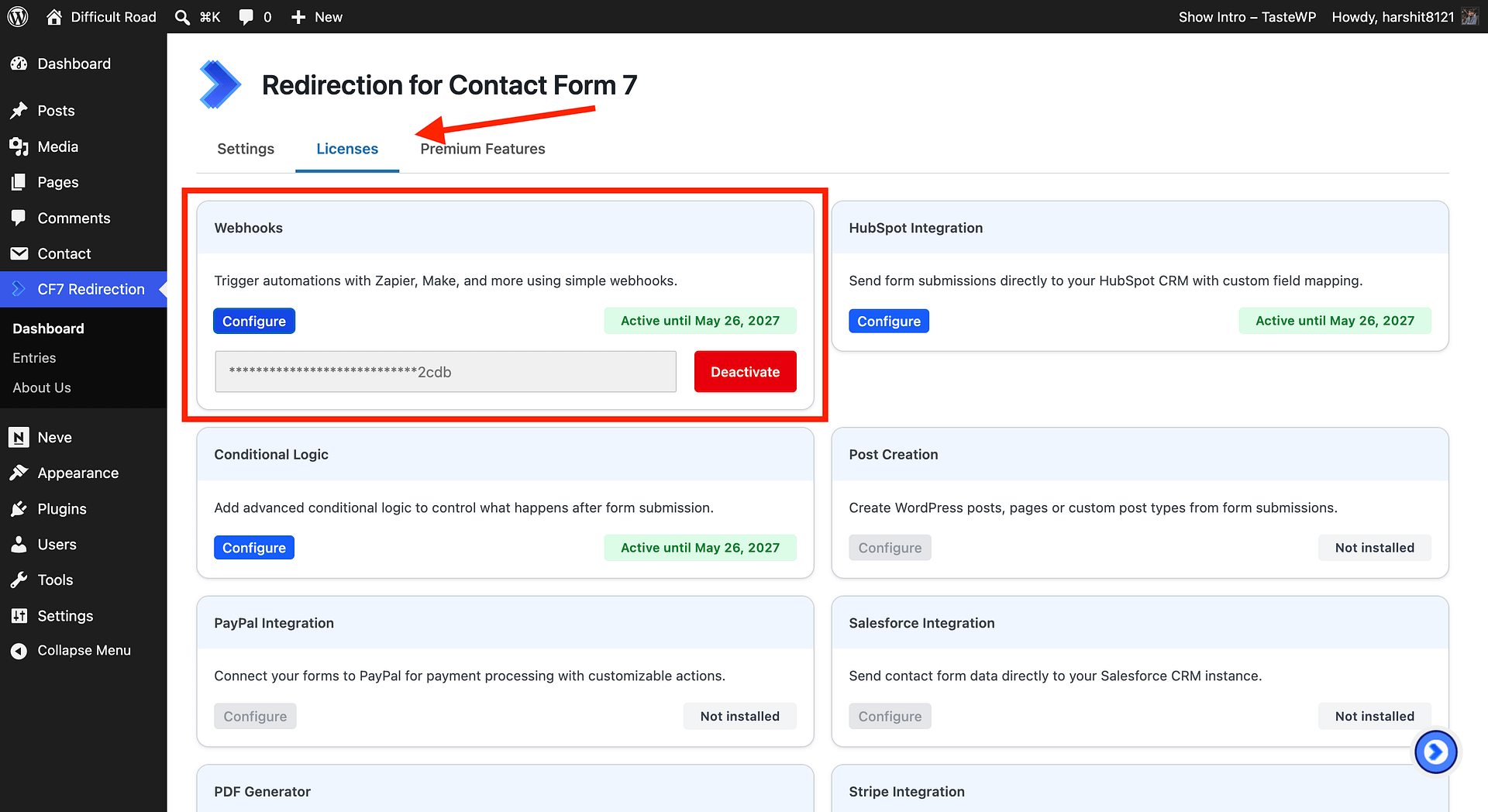Image resolution: width=1488 pixels, height=812 pixels.
Task: Click Configure in the Post Creation card
Action: 890,548
